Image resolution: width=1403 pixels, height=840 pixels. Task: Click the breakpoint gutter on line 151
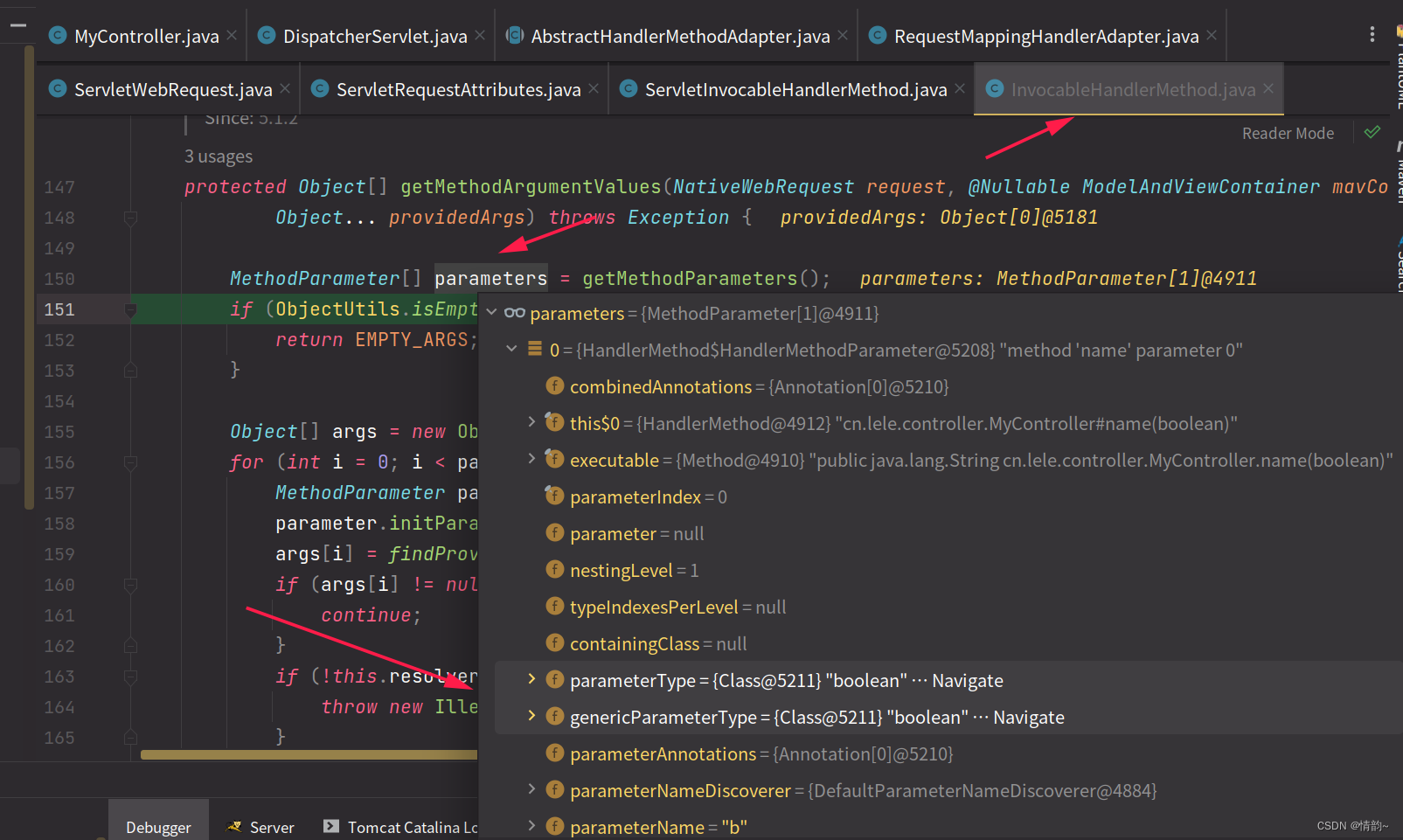point(130,309)
